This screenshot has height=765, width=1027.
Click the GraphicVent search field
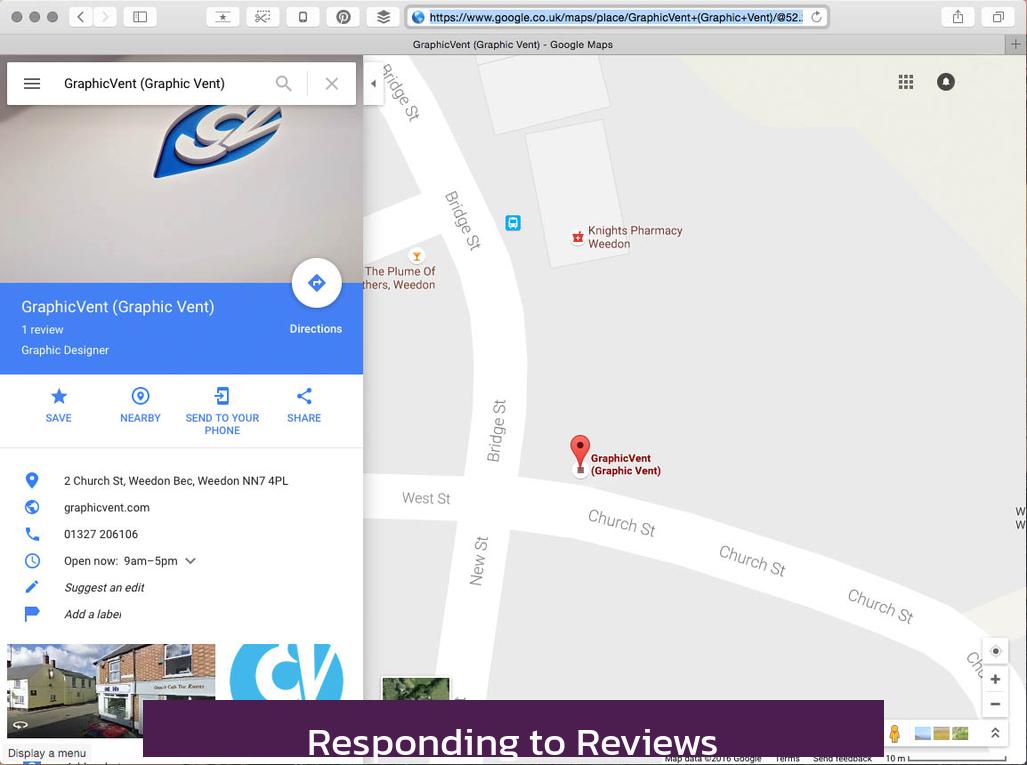[x=144, y=83]
